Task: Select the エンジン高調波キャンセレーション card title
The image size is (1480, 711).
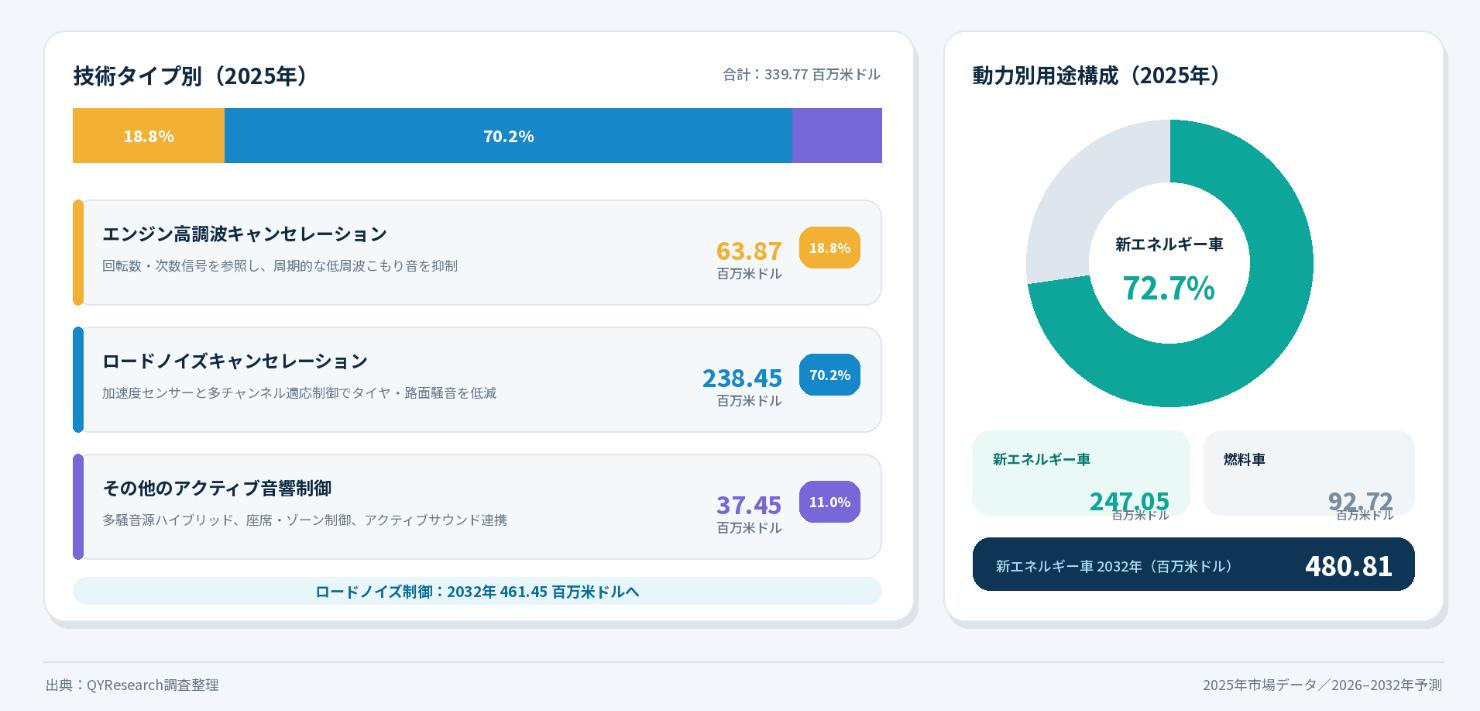Action: click(x=244, y=234)
